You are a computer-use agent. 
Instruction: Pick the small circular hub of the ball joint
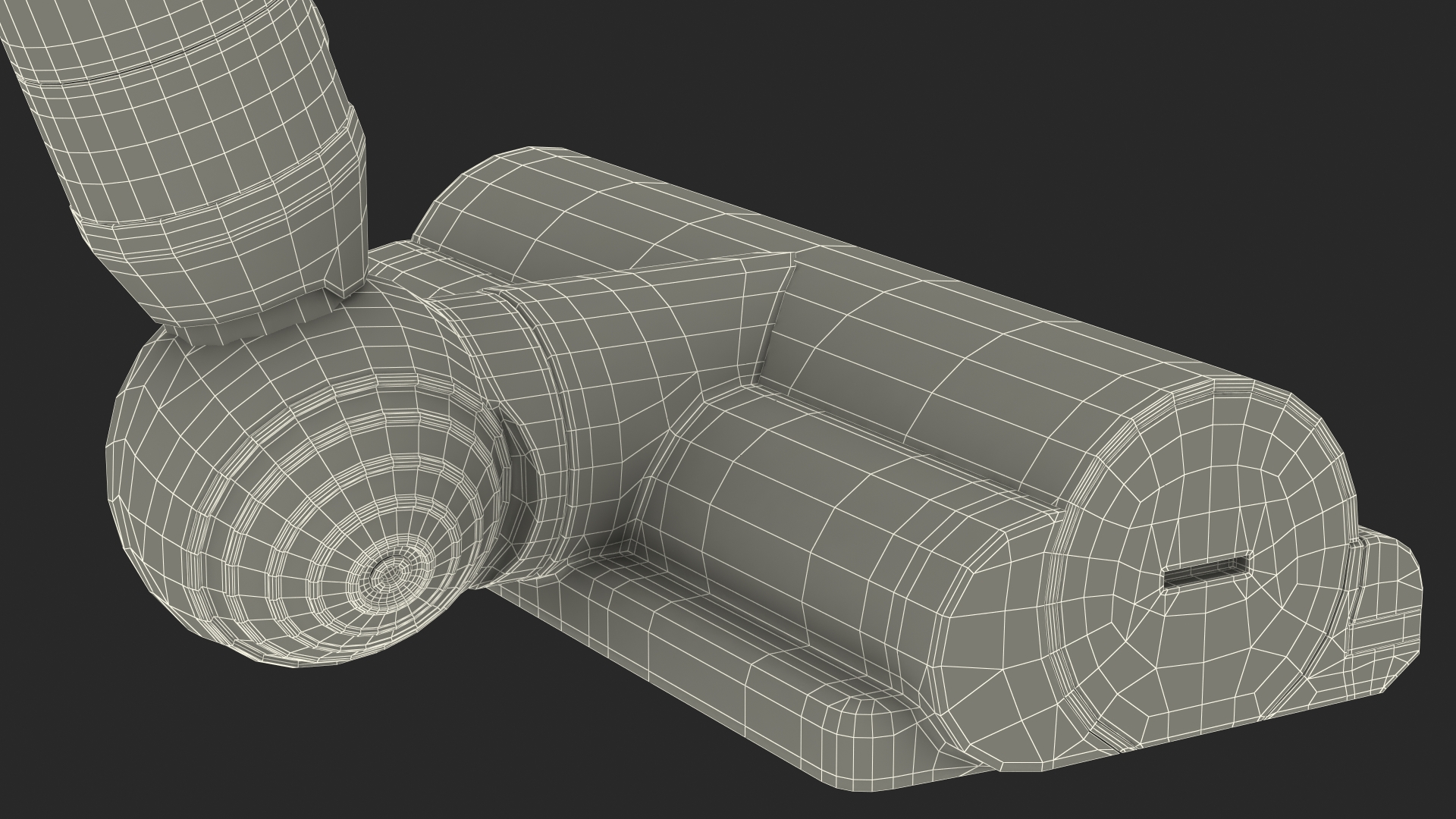(391, 574)
